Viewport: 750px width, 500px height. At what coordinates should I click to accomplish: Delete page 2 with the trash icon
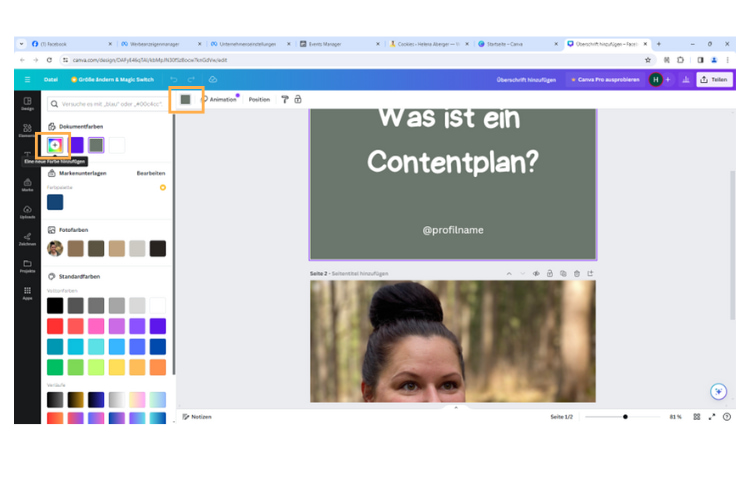click(577, 273)
